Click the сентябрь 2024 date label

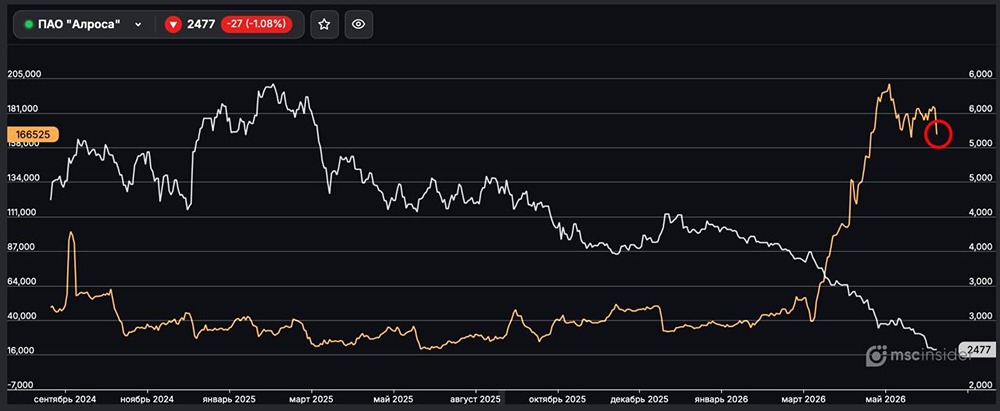click(x=64, y=400)
